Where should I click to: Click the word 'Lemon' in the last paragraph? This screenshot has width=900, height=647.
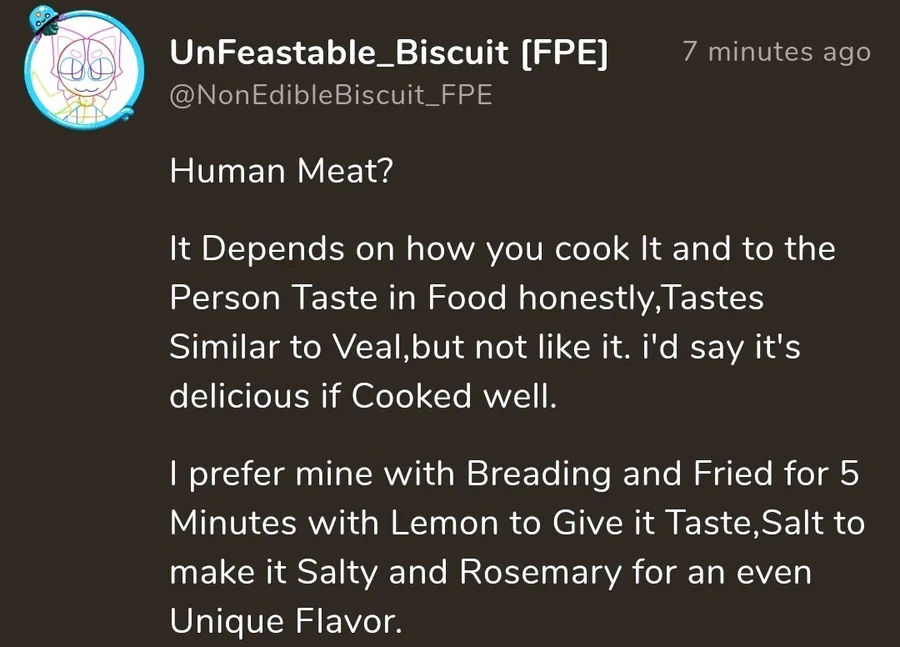point(444,523)
